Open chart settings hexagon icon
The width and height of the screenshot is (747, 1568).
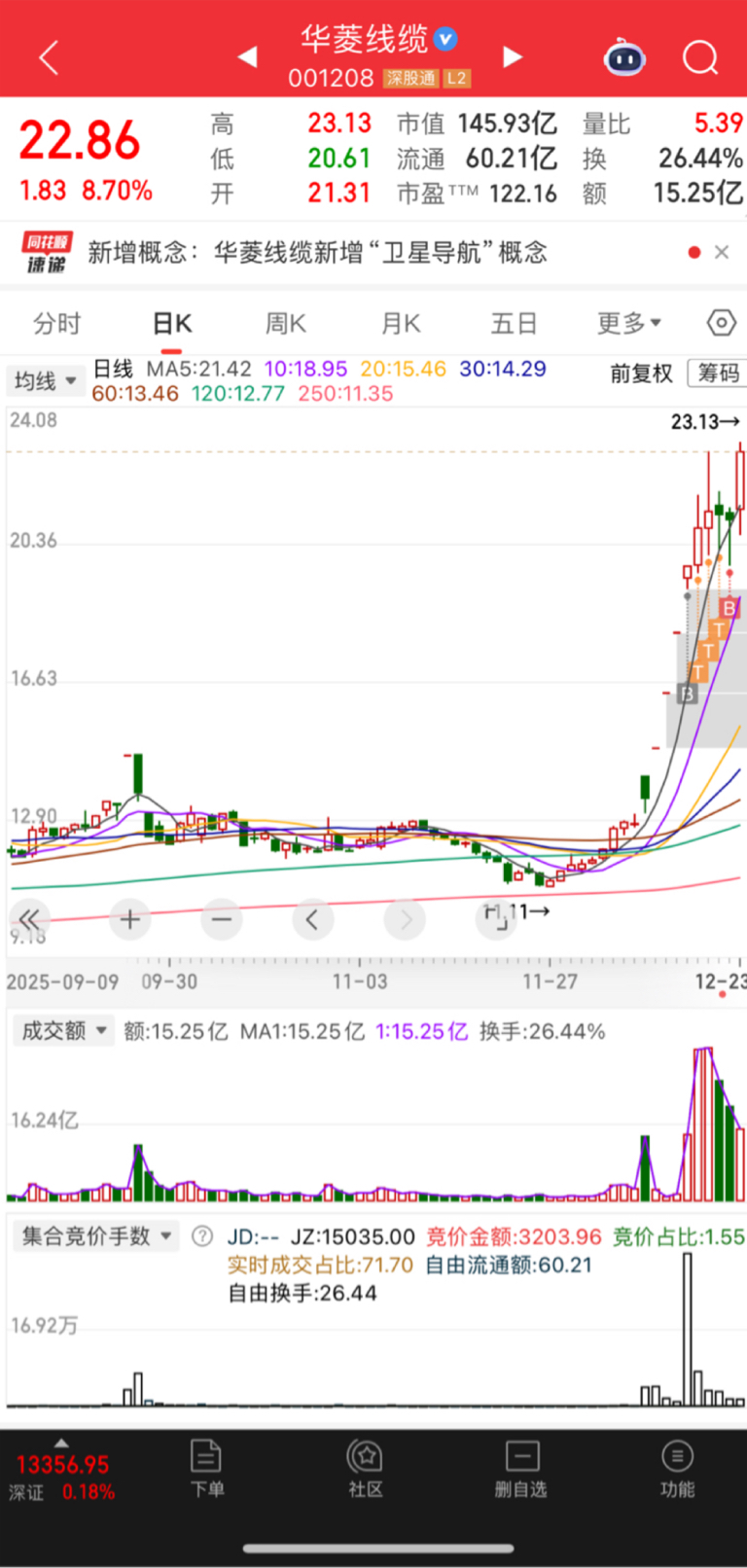point(721,322)
